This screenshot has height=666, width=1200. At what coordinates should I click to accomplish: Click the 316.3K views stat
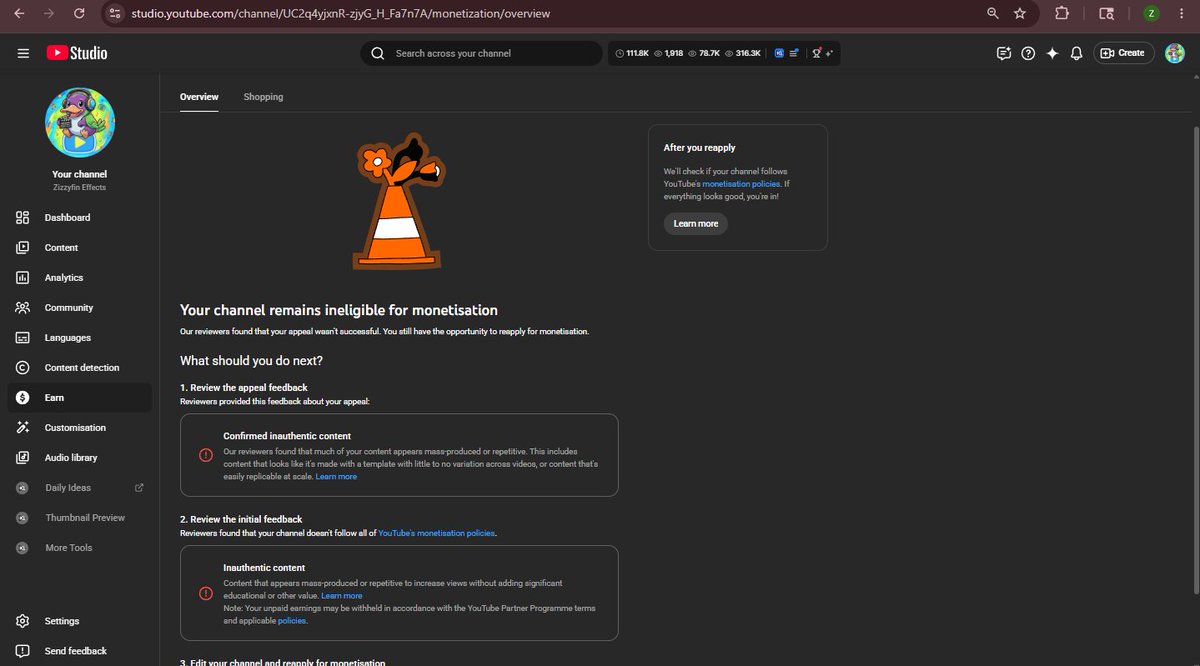pos(743,53)
